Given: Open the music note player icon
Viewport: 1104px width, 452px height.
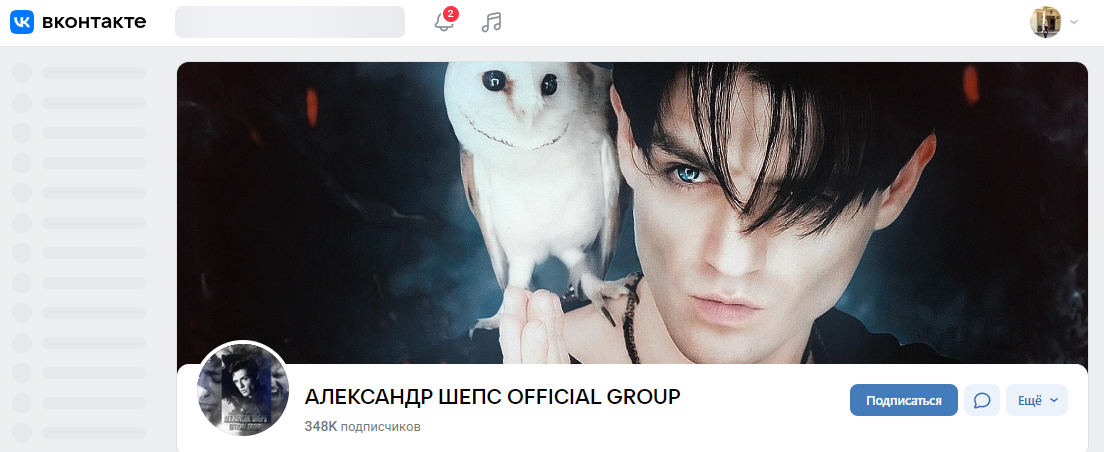Looking at the screenshot, I should [491, 23].
